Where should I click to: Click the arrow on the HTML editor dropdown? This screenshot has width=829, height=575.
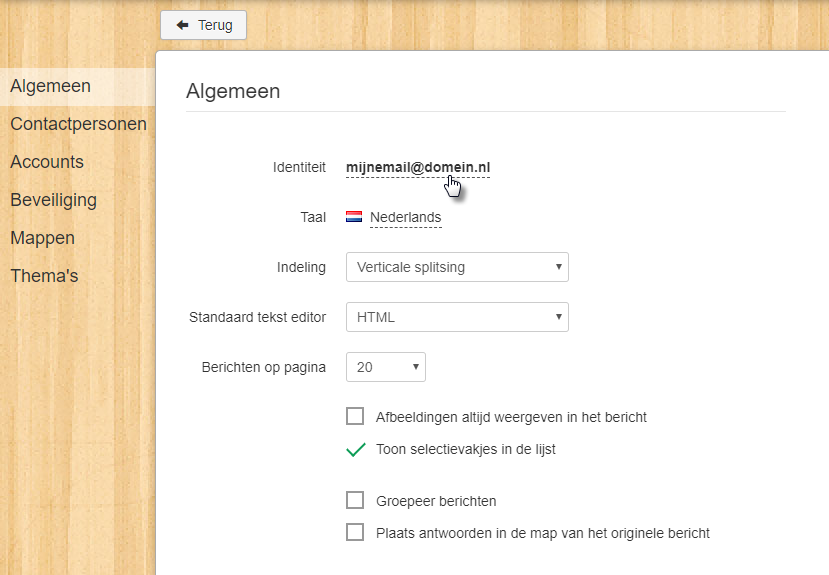(x=558, y=317)
